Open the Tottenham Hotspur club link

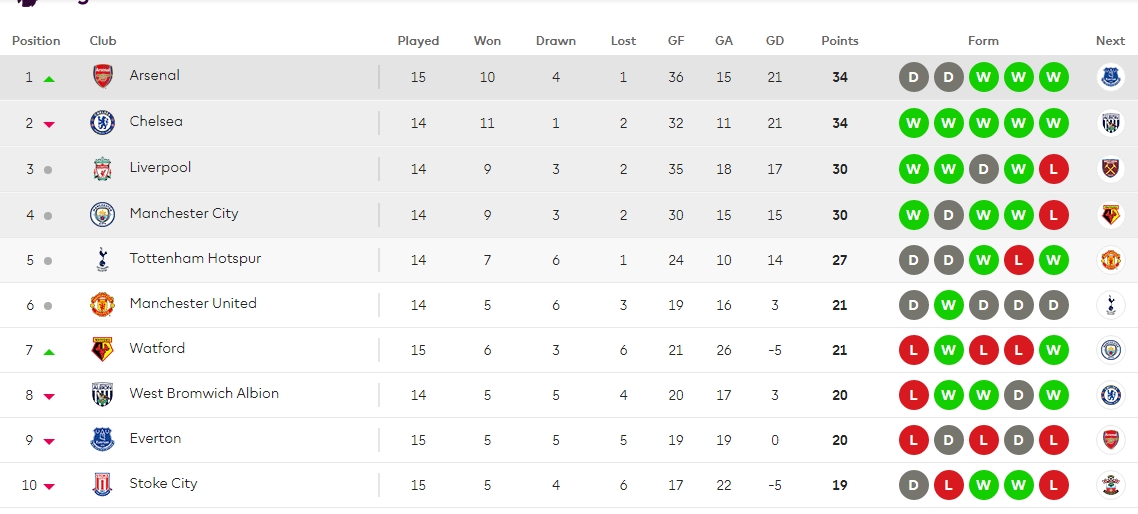(195, 258)
